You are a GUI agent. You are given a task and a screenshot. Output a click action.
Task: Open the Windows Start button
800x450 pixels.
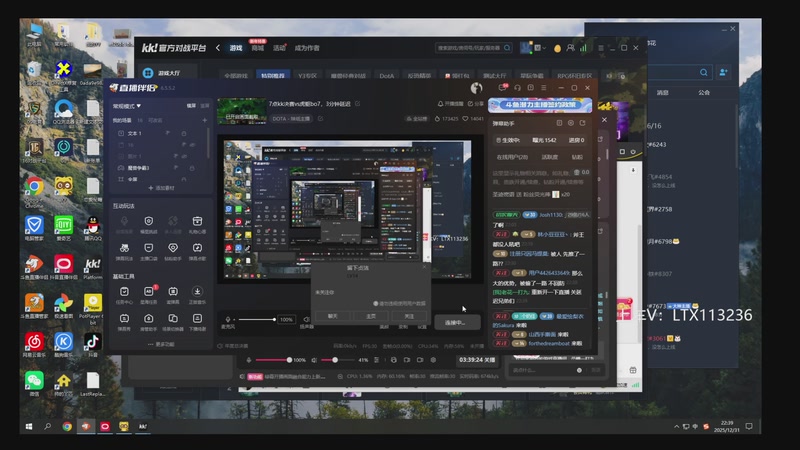(29, 427)
